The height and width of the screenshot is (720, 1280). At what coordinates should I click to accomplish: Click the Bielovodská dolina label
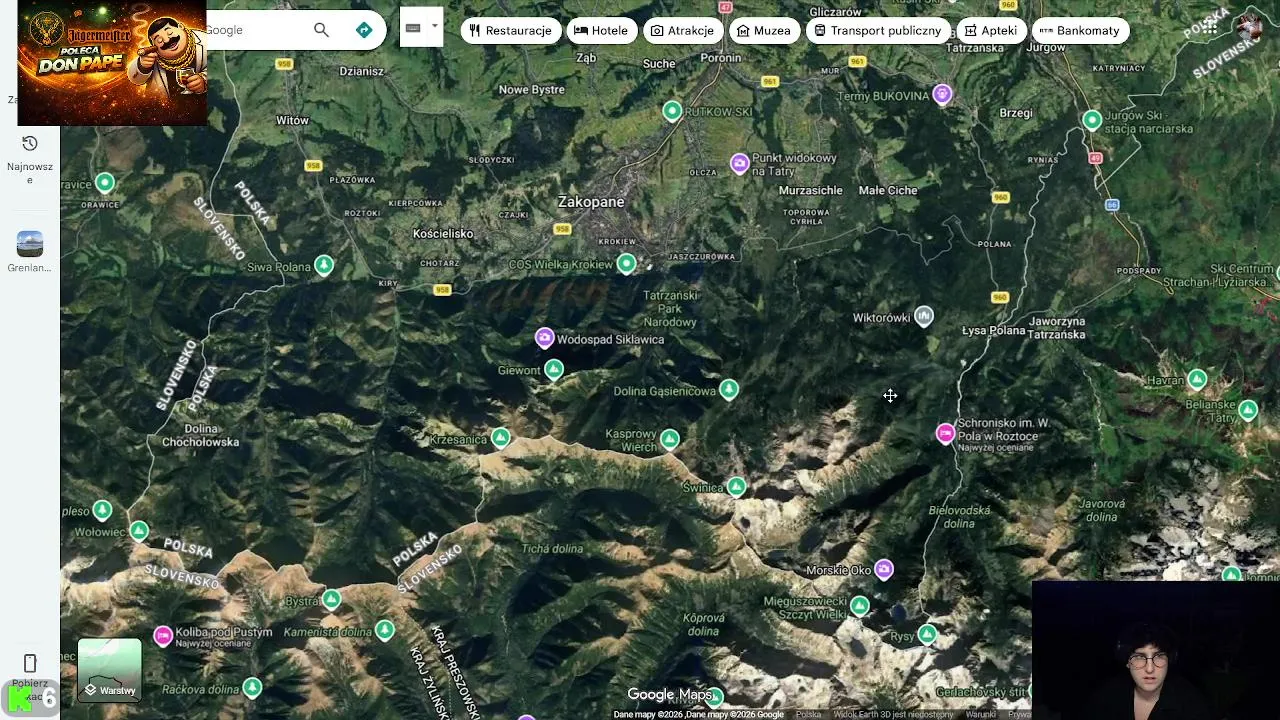[959, 517]
